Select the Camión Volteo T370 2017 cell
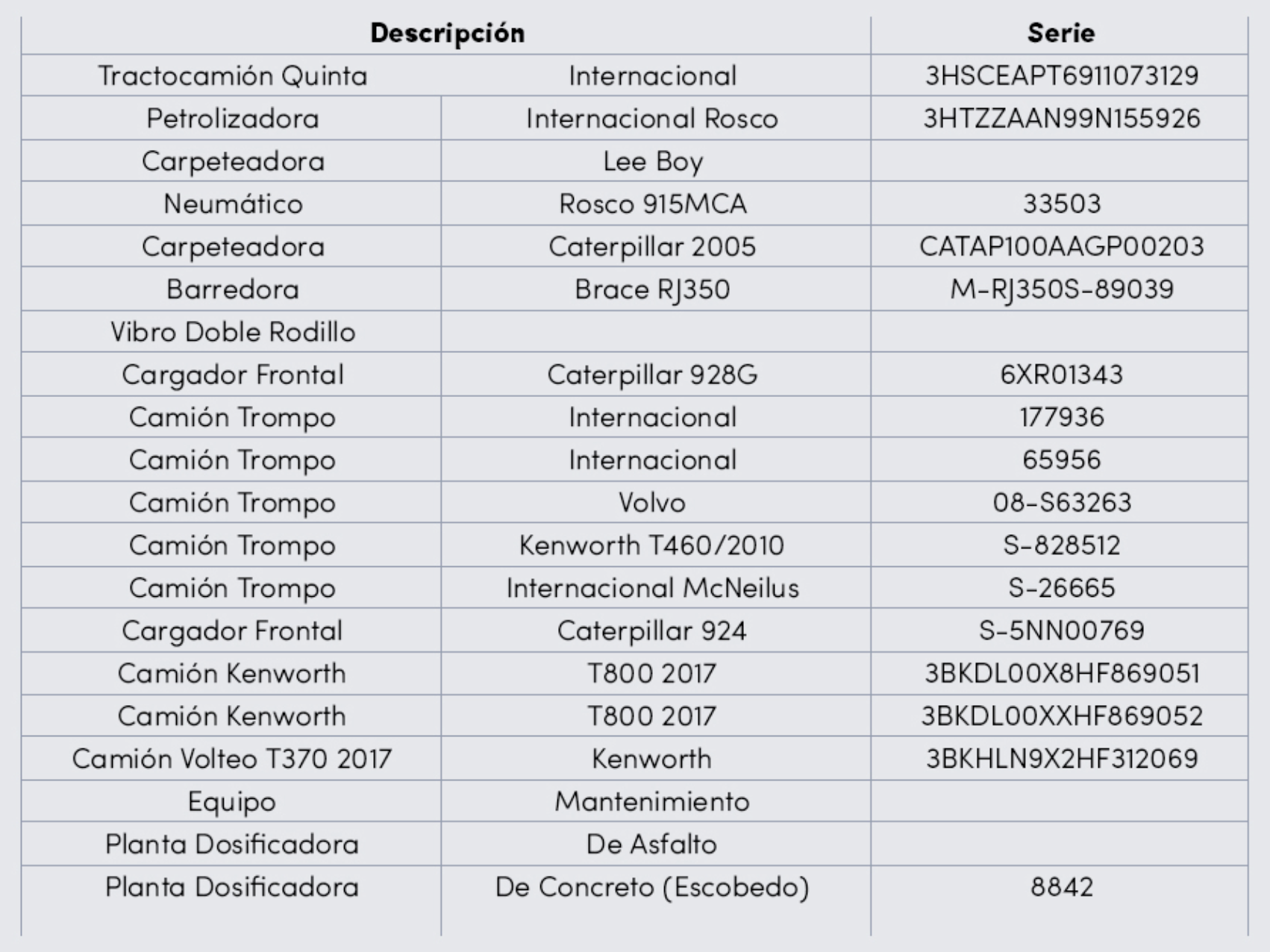 coord(231,759)
